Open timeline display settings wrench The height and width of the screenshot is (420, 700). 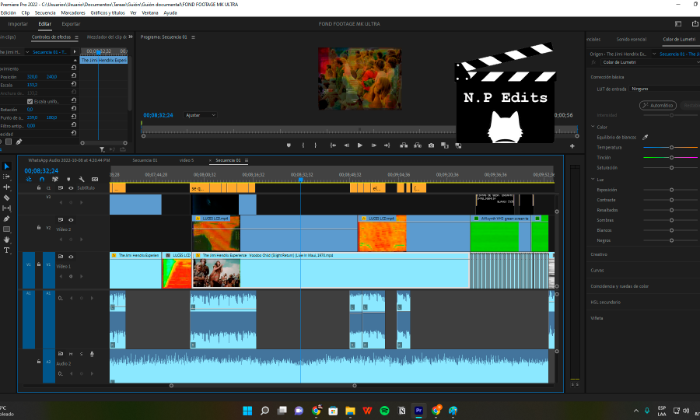click(82, 179)
